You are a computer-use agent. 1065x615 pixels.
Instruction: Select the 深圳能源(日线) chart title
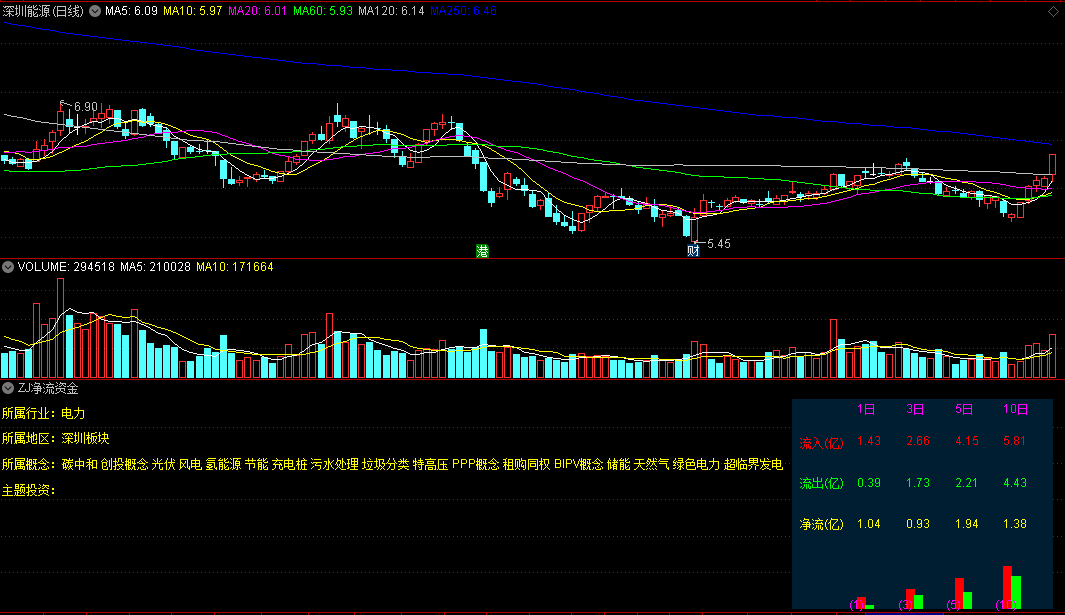point(43,11)
